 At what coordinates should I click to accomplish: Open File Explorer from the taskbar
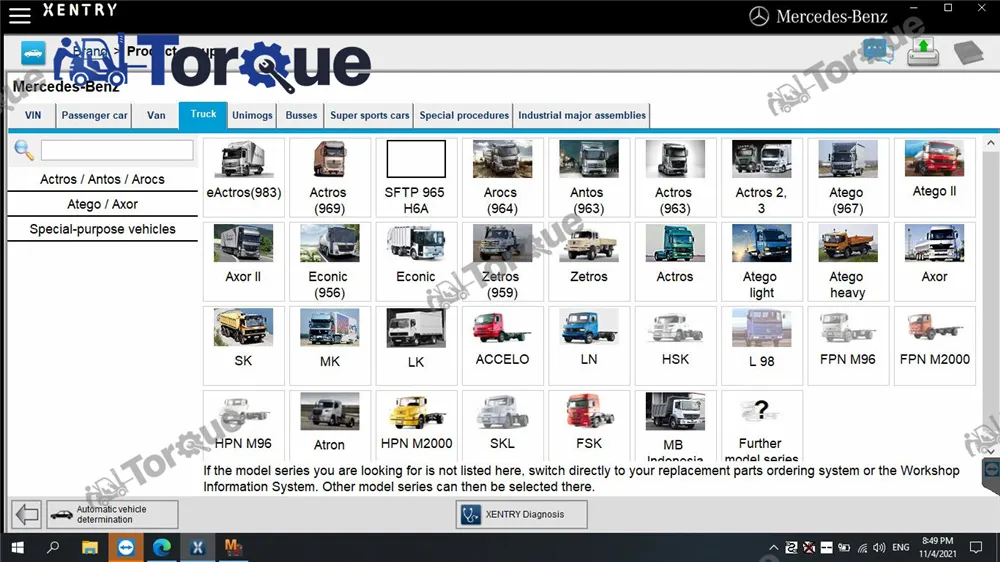(x=89, y=547)
